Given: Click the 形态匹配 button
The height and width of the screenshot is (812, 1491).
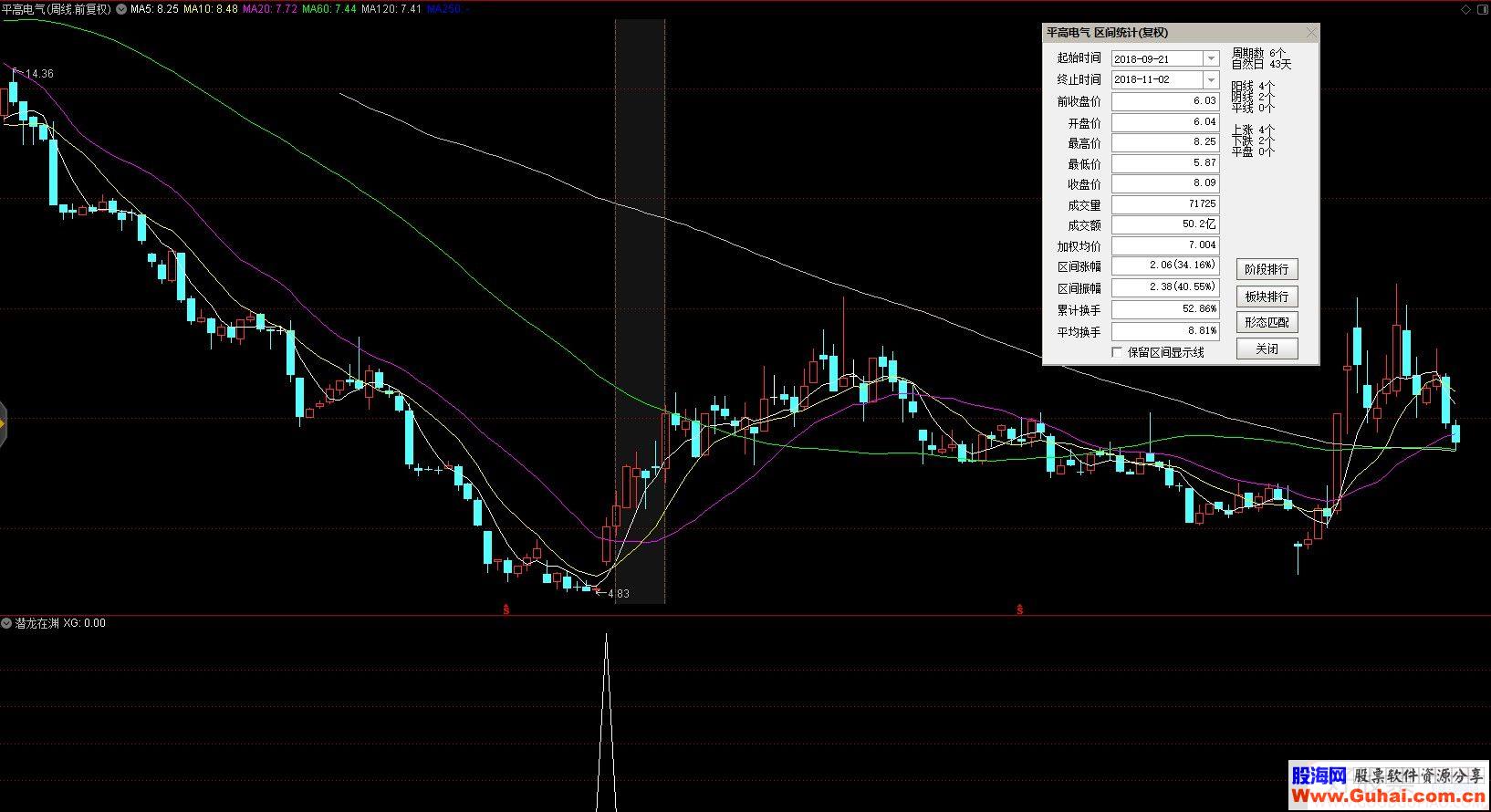Looking at the screenshot, I should (1267, 322).
